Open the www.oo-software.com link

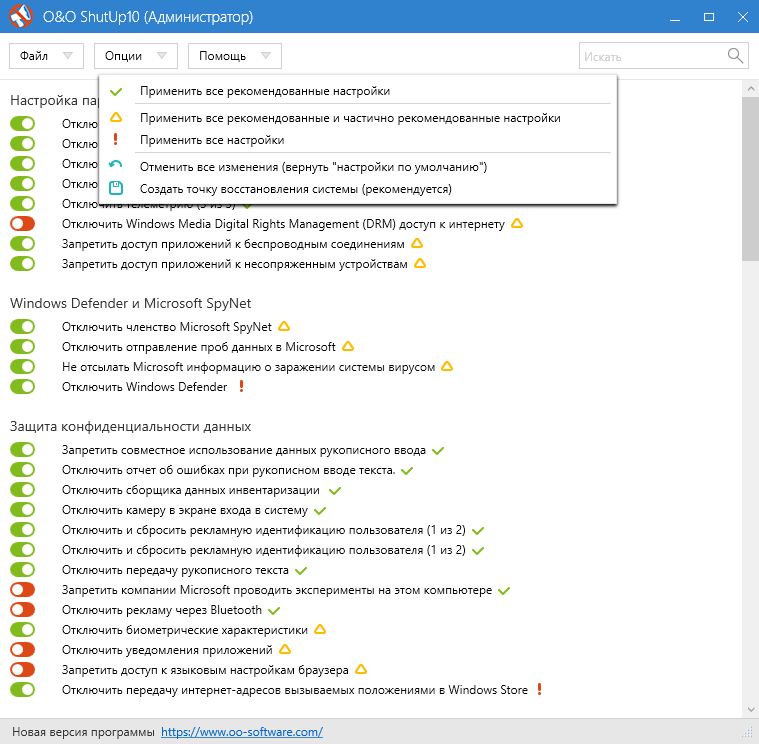coord(241,732)
